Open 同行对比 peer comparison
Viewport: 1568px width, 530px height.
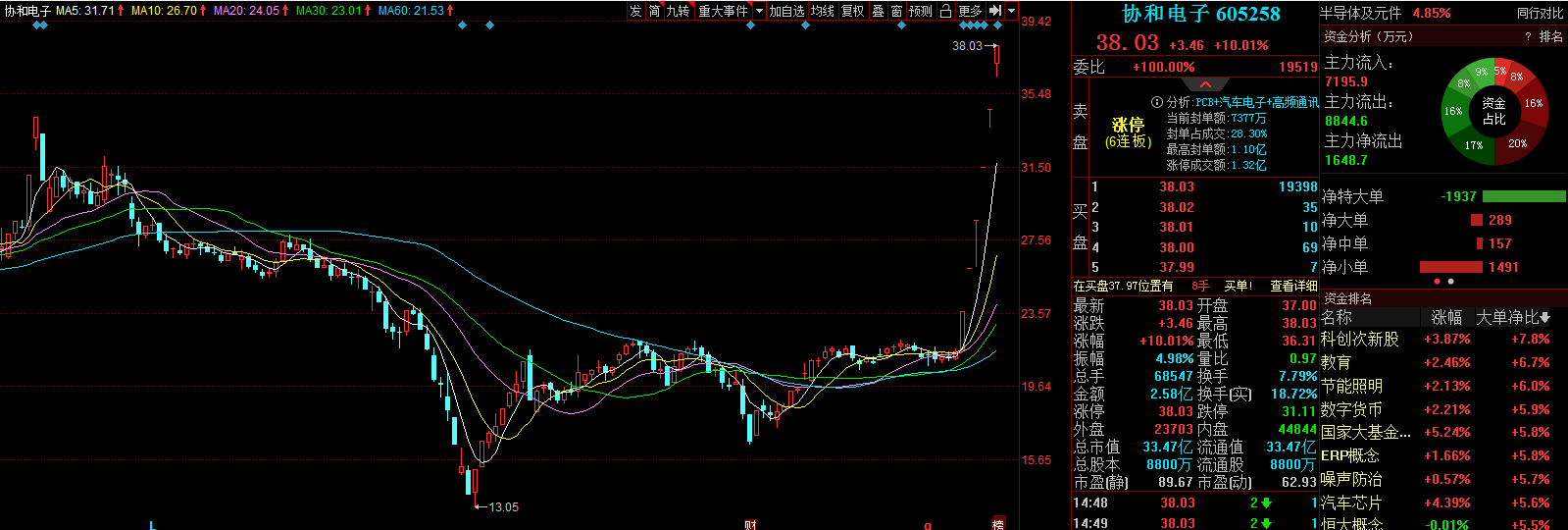coord(1540,13)
